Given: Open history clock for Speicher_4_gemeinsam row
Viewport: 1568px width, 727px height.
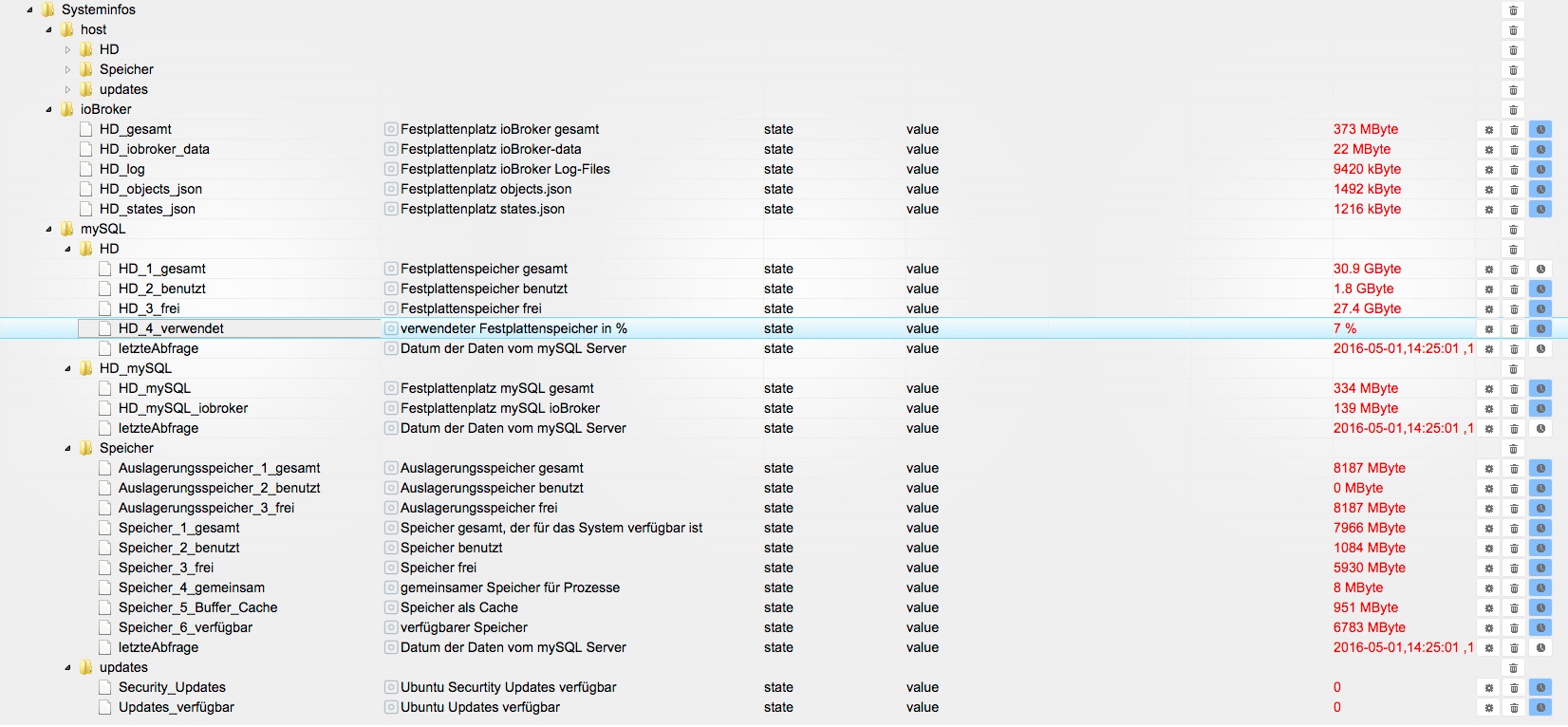Looking at the screenshot, I should click(x=1540, y=588).
